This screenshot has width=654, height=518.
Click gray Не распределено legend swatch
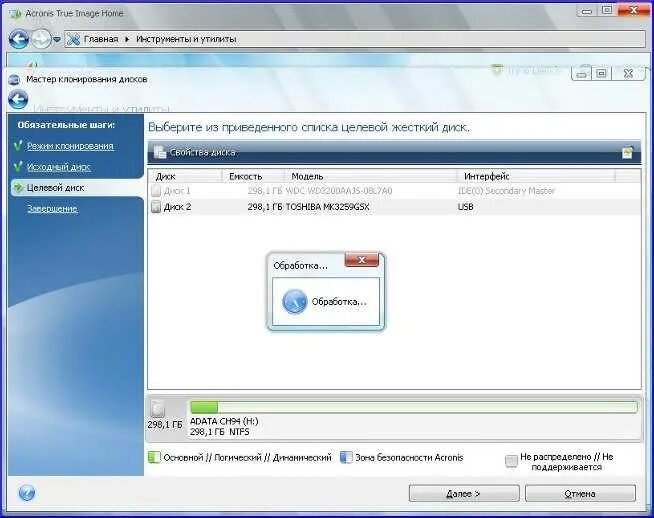pos(511,461)
